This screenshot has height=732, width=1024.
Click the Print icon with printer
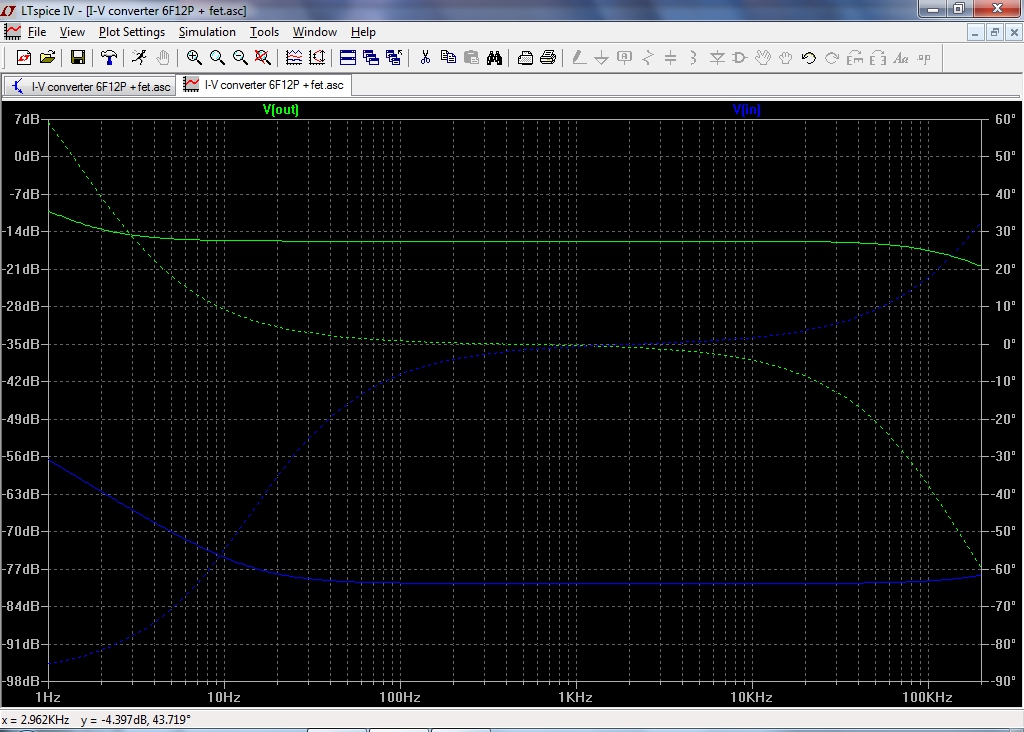point(548,58)
